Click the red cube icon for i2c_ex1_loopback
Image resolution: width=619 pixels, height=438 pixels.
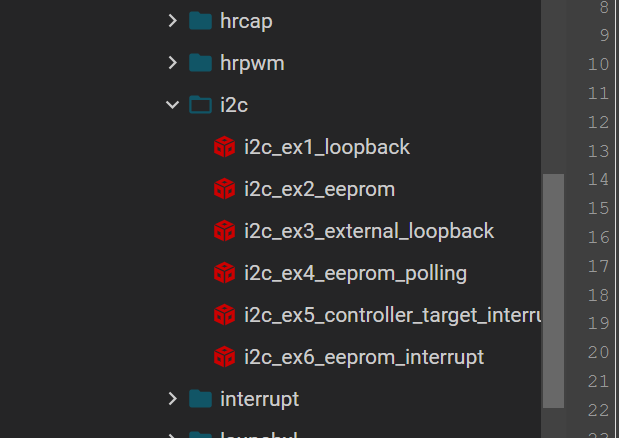pos(224,147)
